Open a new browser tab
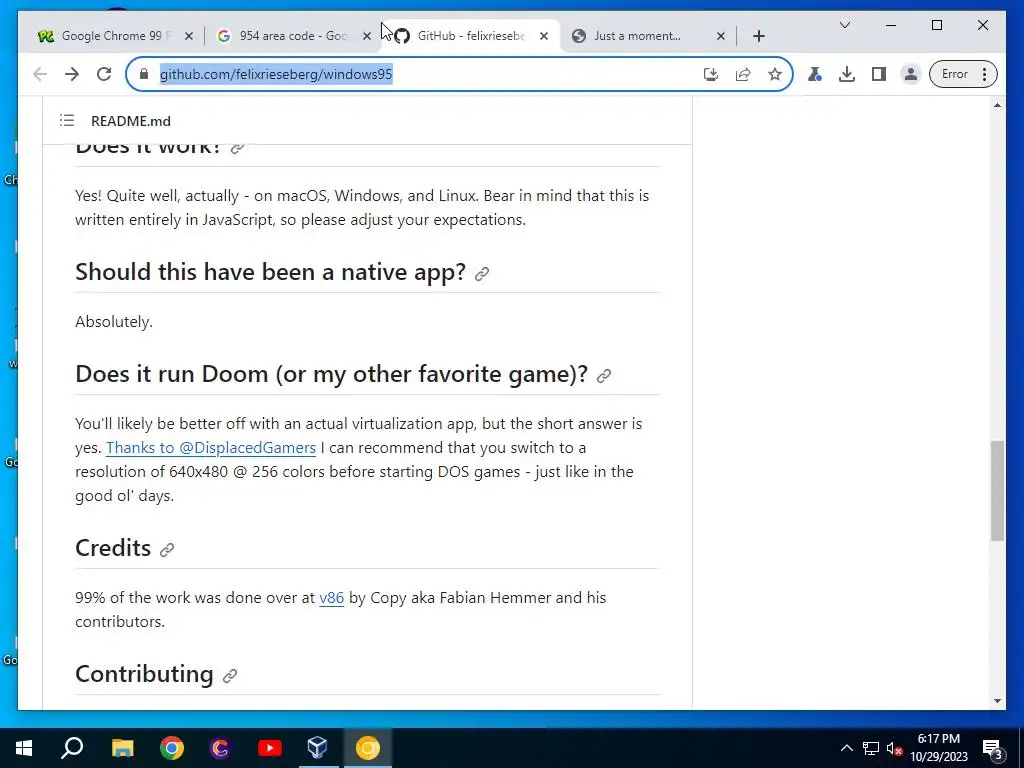This screenshot has width=1024, height=768. pos(758,36)
